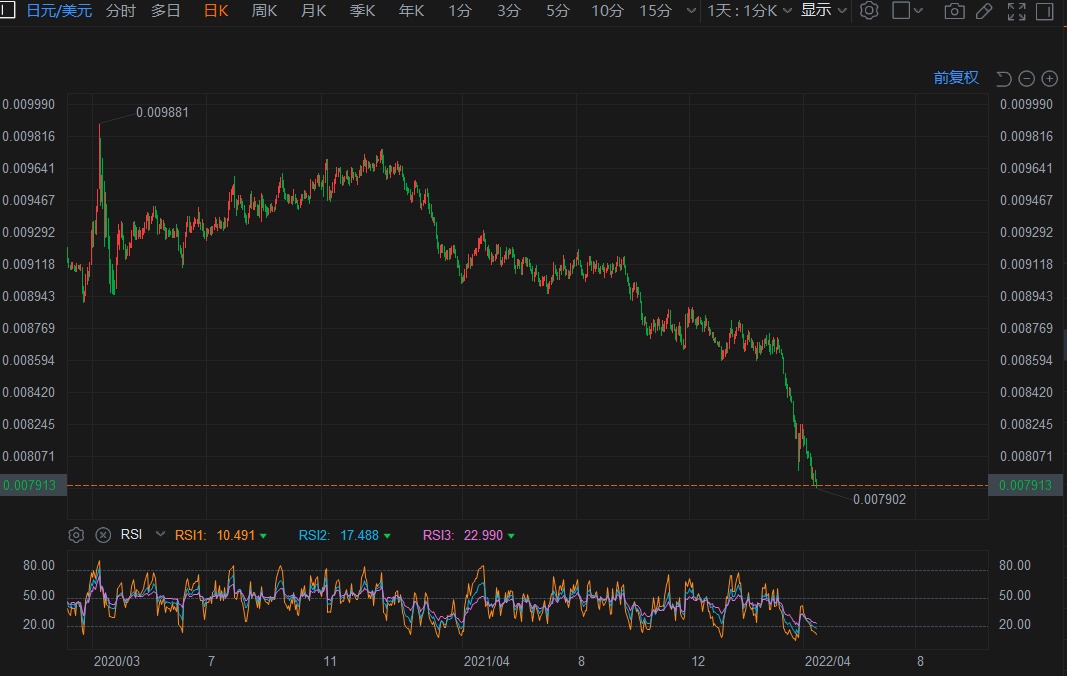1067x676 pixels.
Task: Remove the RSI indicator panel
Action: 102,535
